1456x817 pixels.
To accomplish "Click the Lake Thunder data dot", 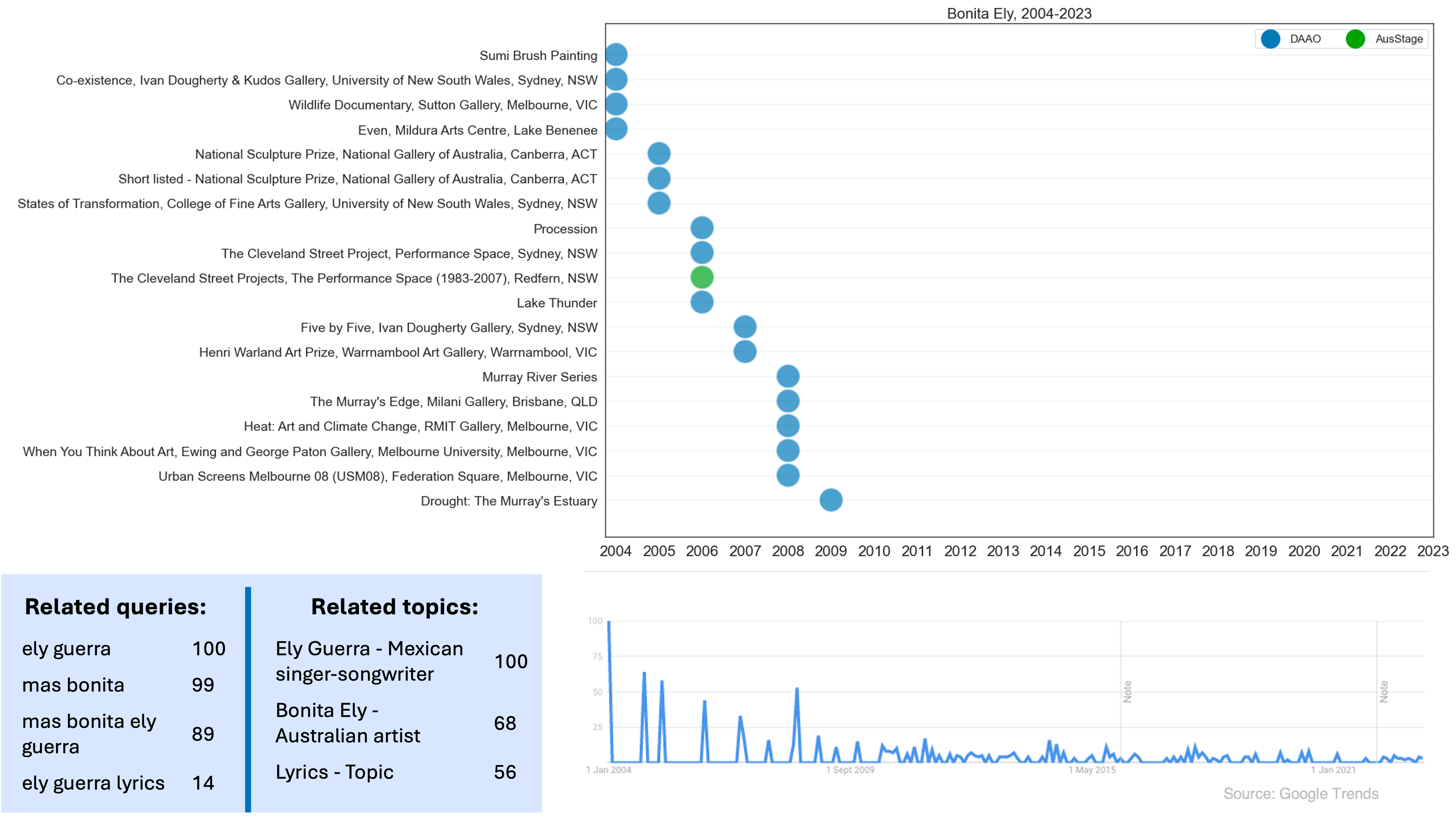I will click(x=702, y=302).
